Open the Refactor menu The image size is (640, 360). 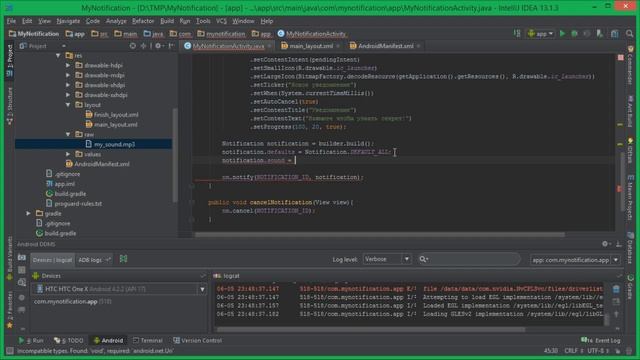(x=143, y=21)
